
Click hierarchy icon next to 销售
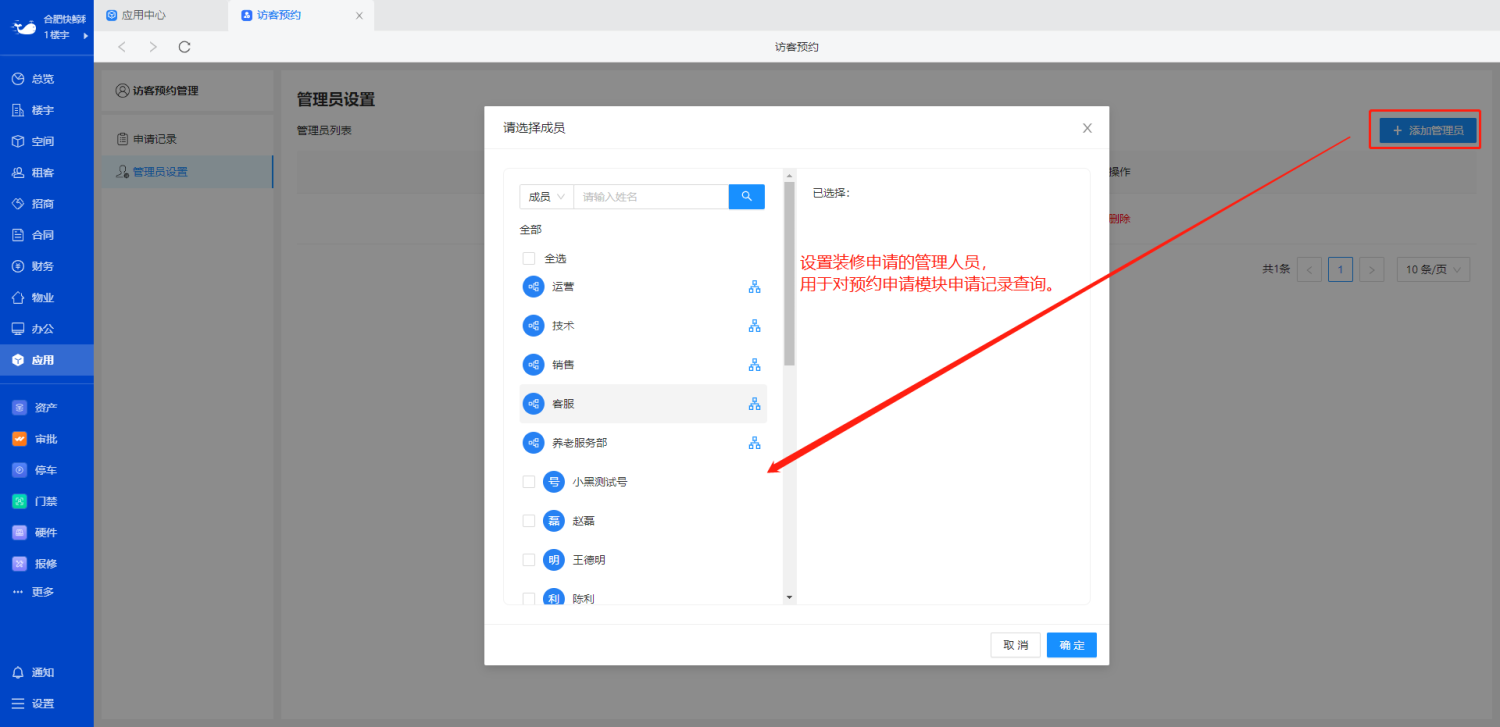(755, 365)
